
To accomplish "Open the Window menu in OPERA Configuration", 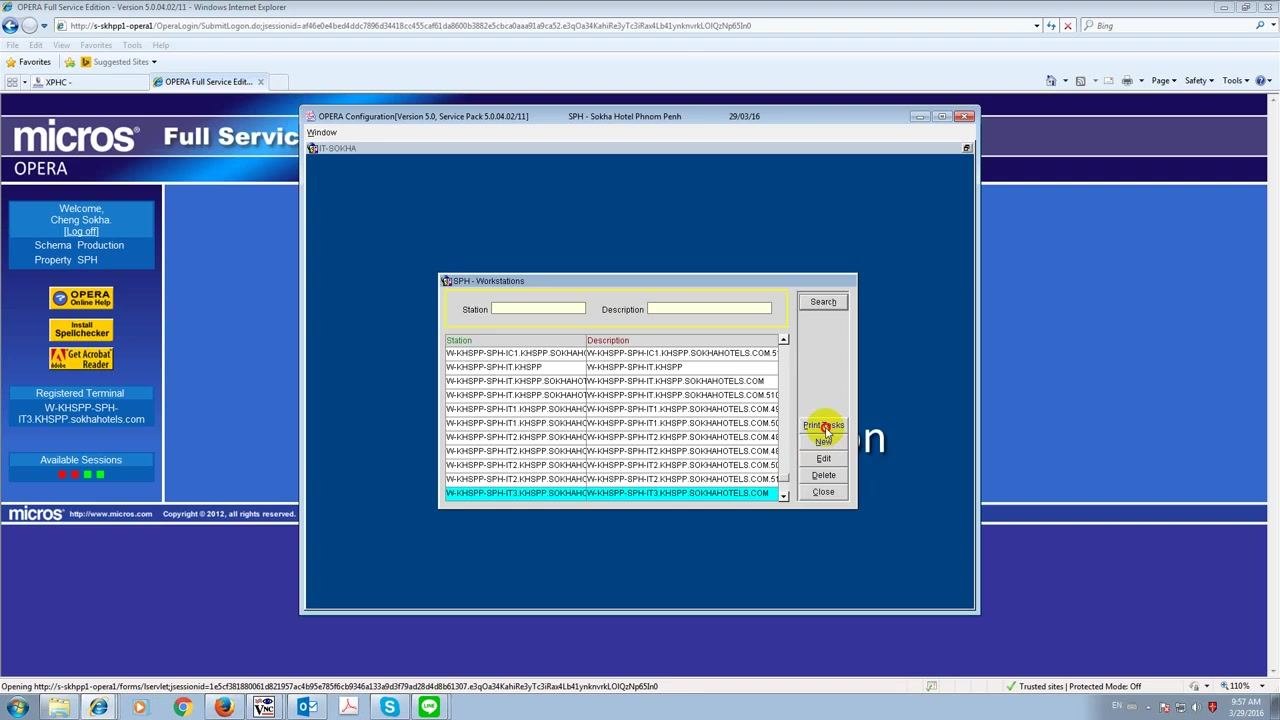I will (x=322, y=133).
